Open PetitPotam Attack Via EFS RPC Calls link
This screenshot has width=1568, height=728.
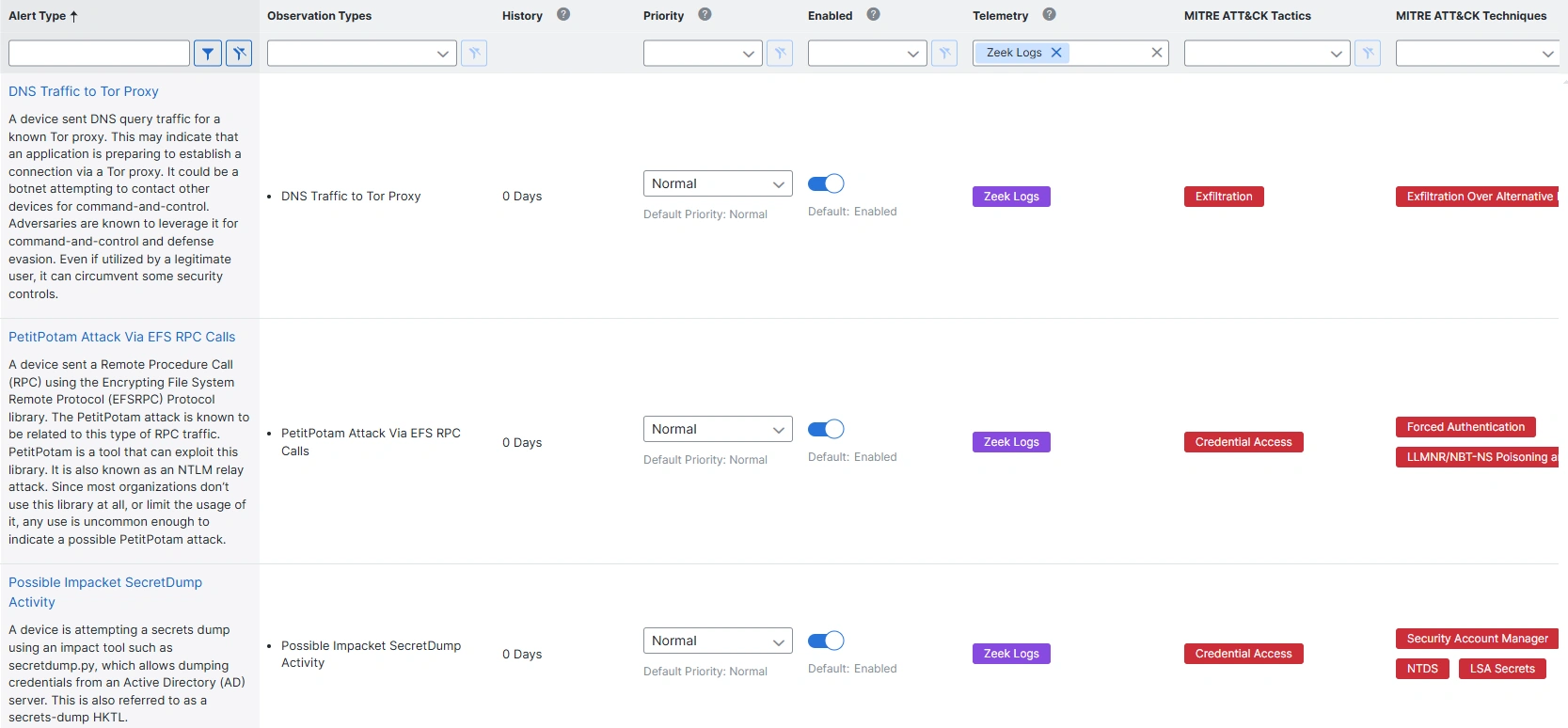click(121, 337)
